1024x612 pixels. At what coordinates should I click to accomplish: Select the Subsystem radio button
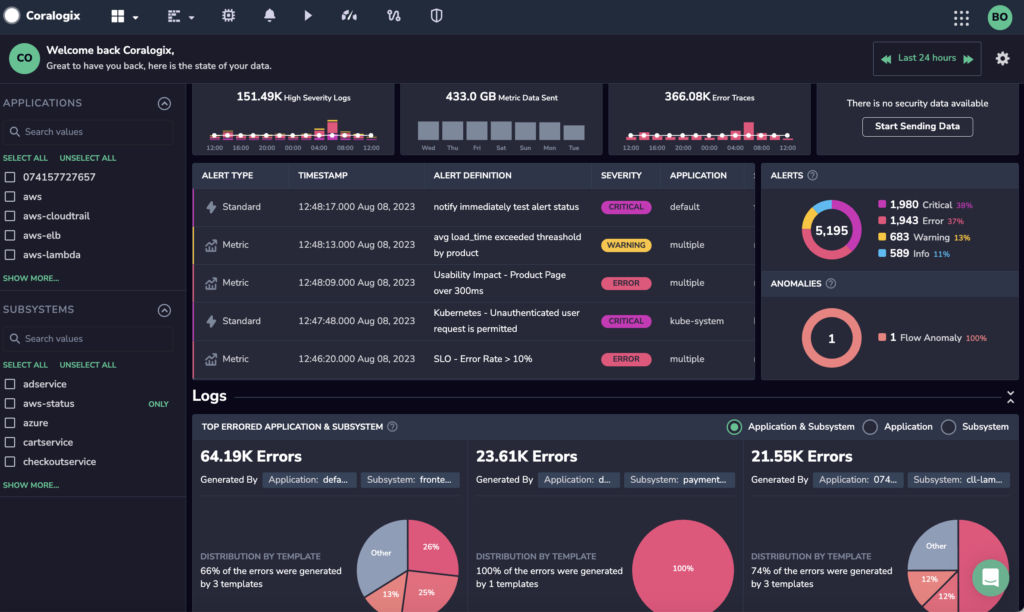(948, 427)
